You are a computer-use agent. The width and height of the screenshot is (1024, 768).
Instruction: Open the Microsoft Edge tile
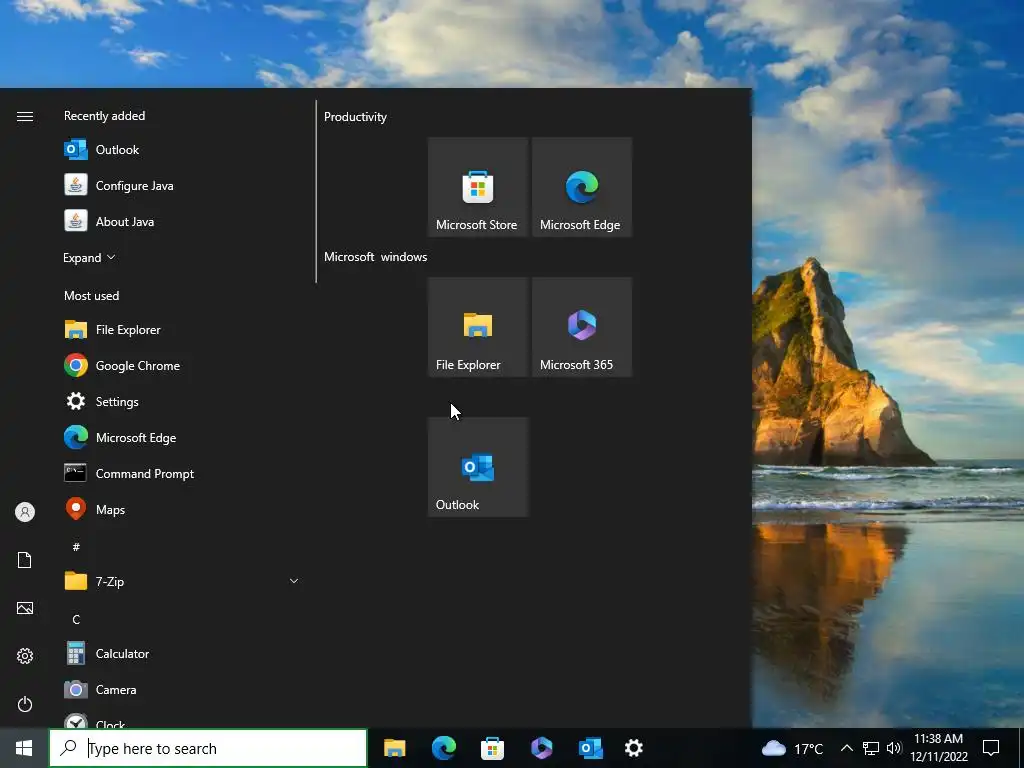point(582,187)
